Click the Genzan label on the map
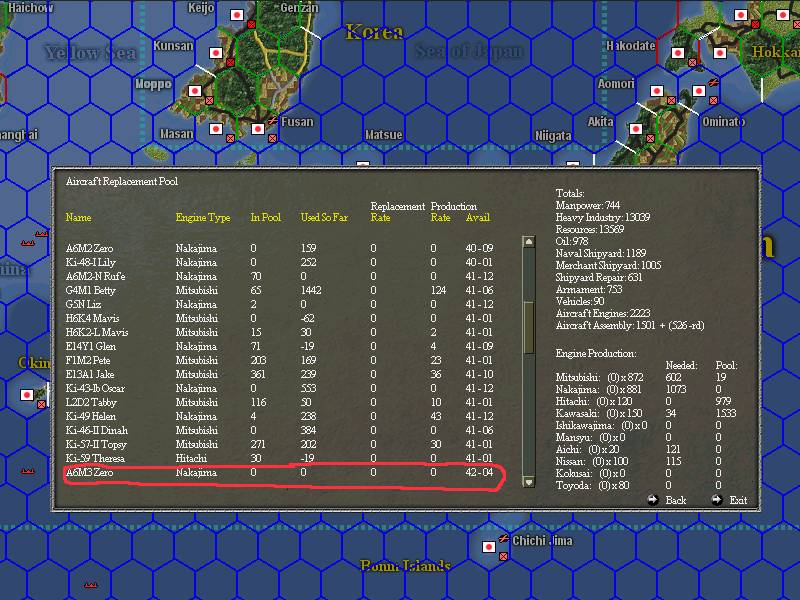This screenshot has height=600, width=800. [299, 8]
